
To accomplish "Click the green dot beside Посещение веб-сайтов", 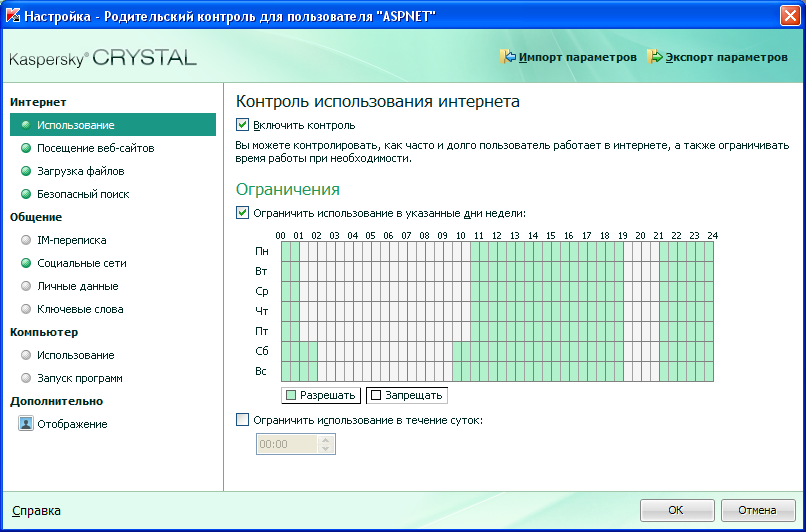I will click(26, 148).
